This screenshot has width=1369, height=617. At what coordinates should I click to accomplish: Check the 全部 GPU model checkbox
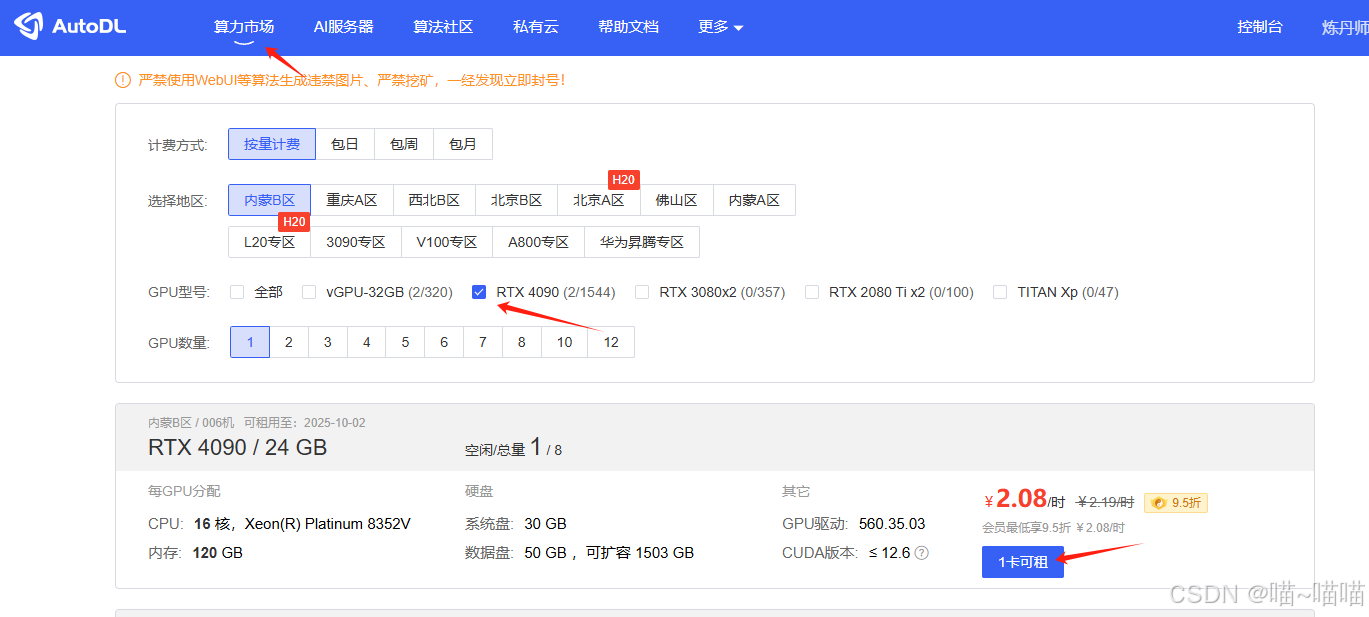[237, 292]
